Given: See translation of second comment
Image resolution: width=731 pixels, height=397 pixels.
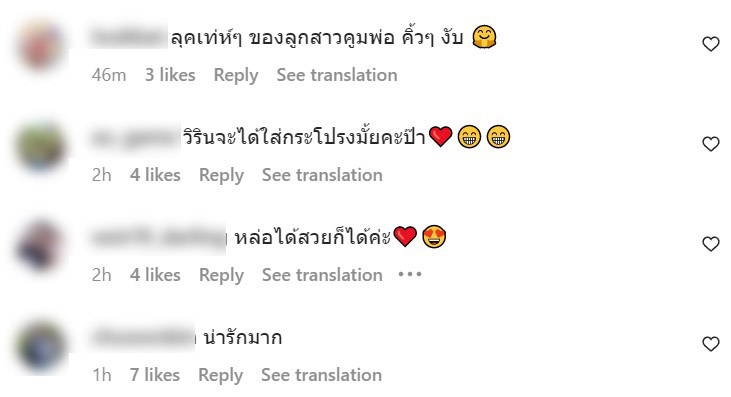Looking at the screenshot, I should [322, 175].
